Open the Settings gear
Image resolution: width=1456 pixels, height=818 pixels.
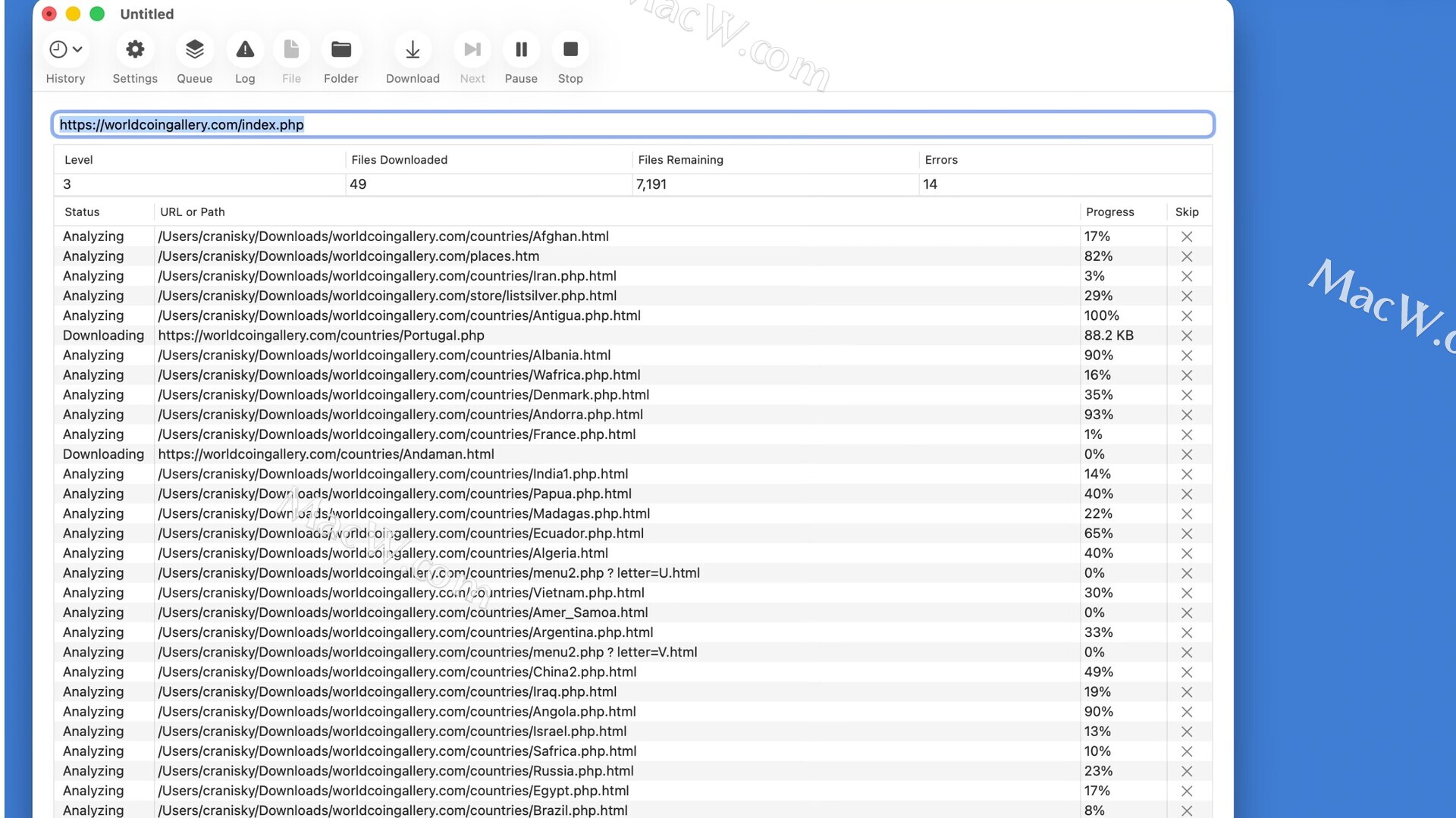[135, 50]
